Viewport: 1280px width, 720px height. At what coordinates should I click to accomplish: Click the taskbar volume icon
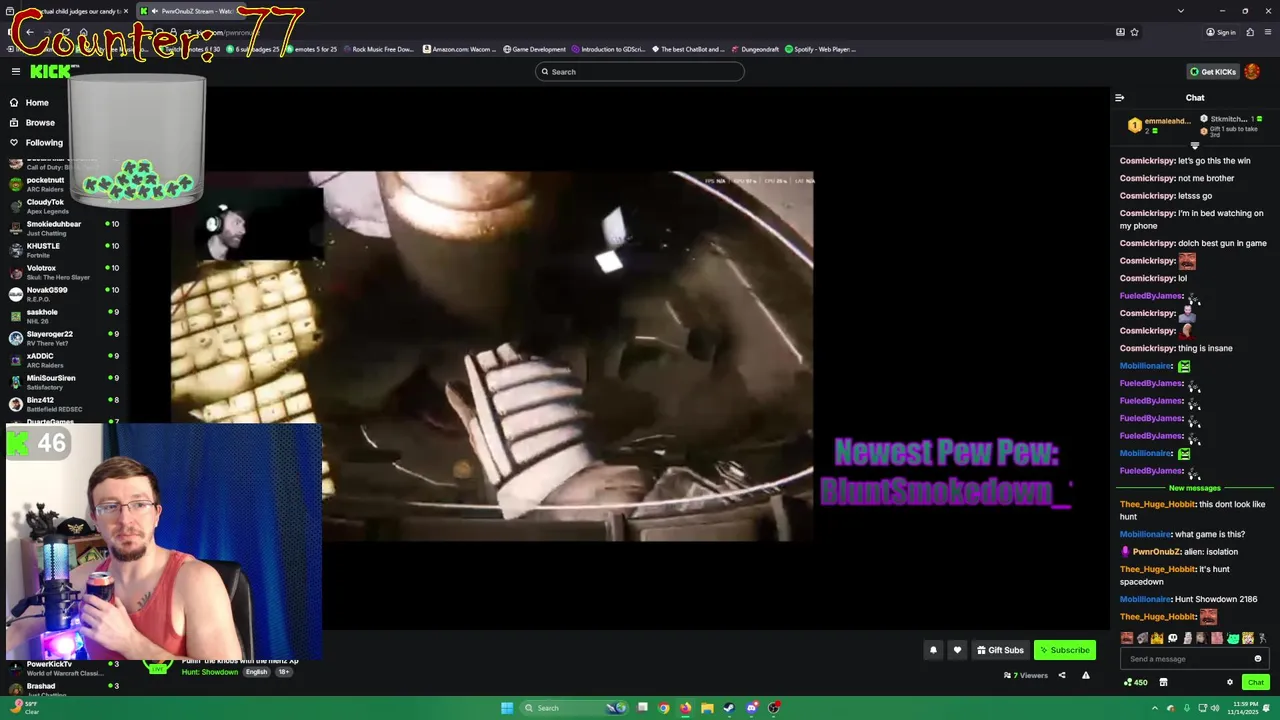pos(1215,708)
